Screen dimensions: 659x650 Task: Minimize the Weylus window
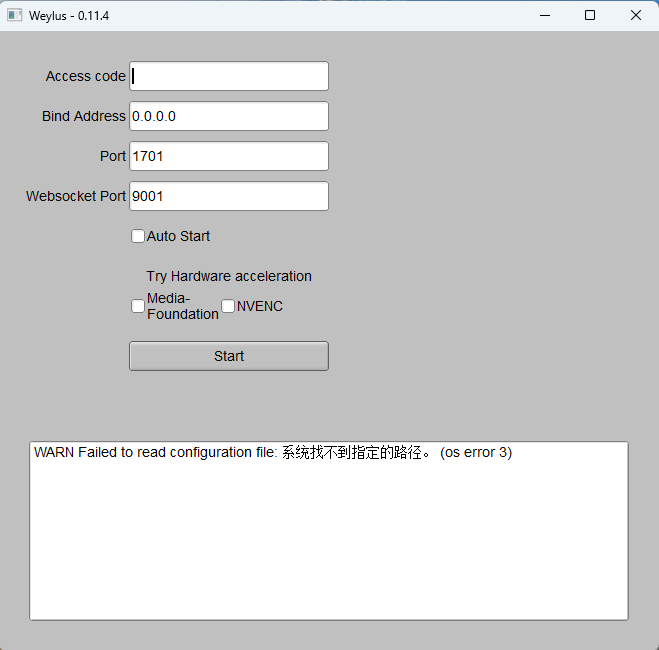coord(545,16)
